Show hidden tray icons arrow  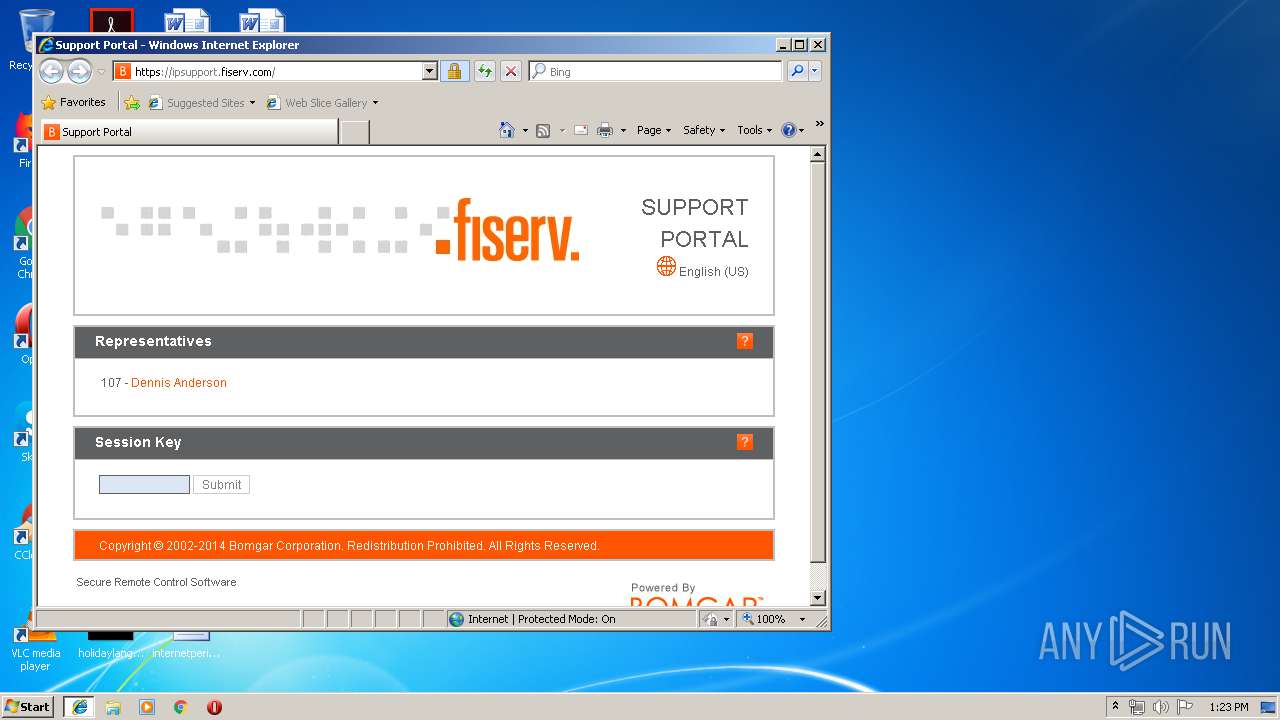point(1116,707)
